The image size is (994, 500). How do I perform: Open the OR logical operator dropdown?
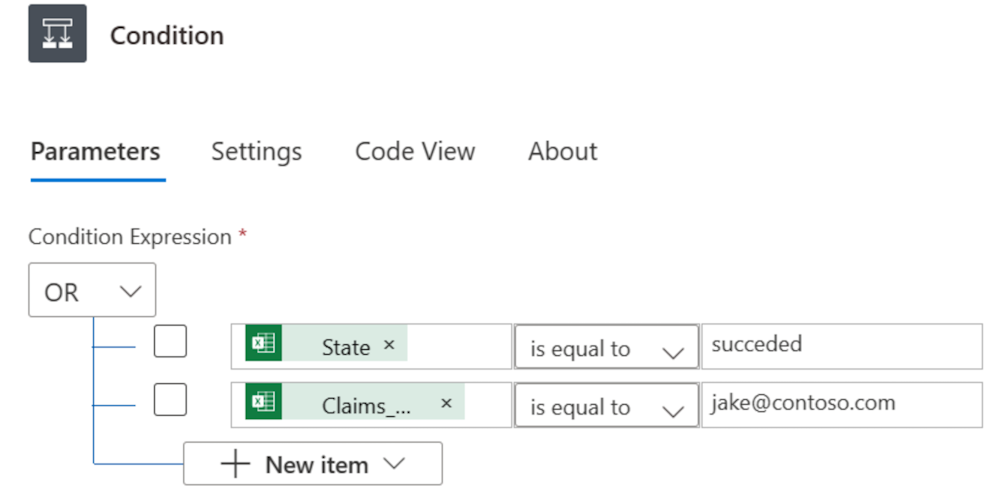click(92, 291)
